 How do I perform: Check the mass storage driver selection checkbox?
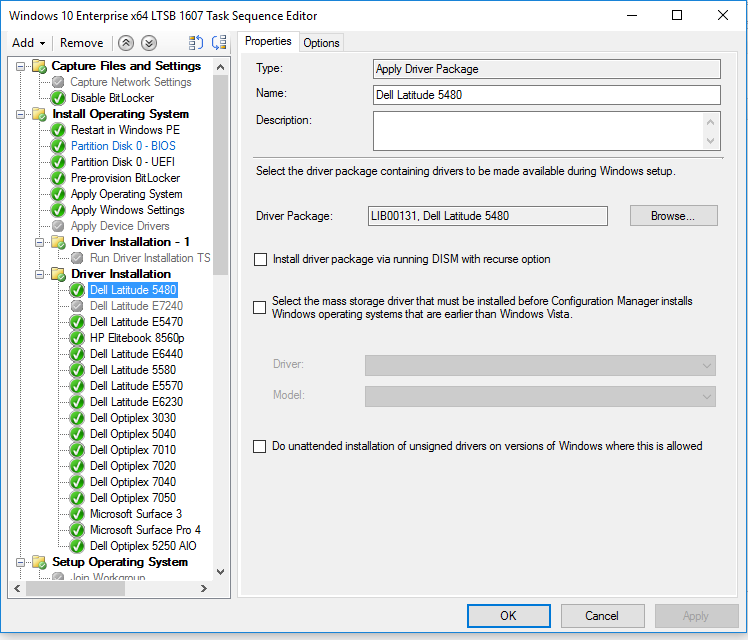click(x=260, y=308)
